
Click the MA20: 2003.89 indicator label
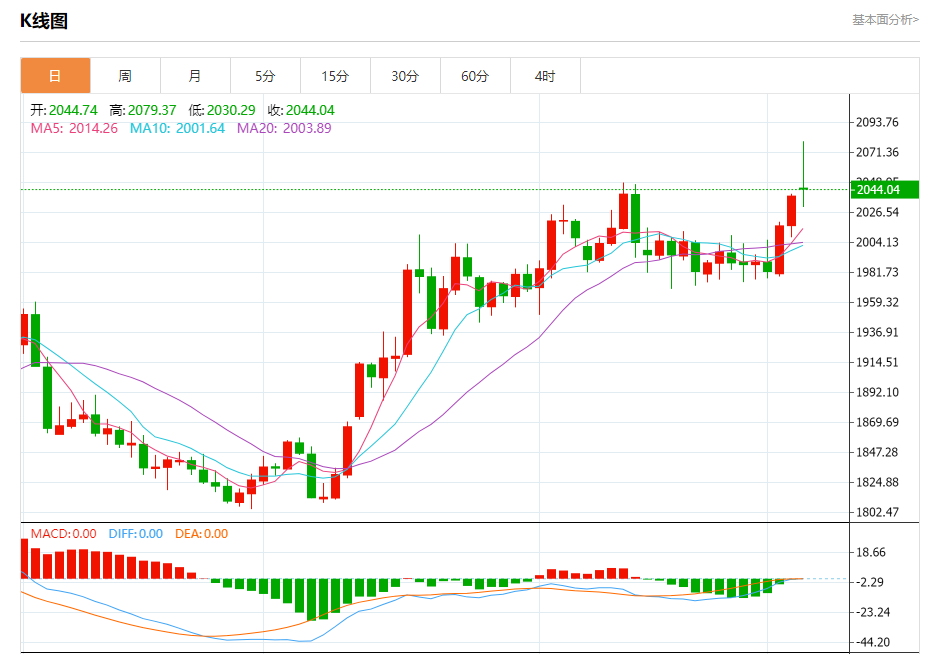(x=284, y=128)
